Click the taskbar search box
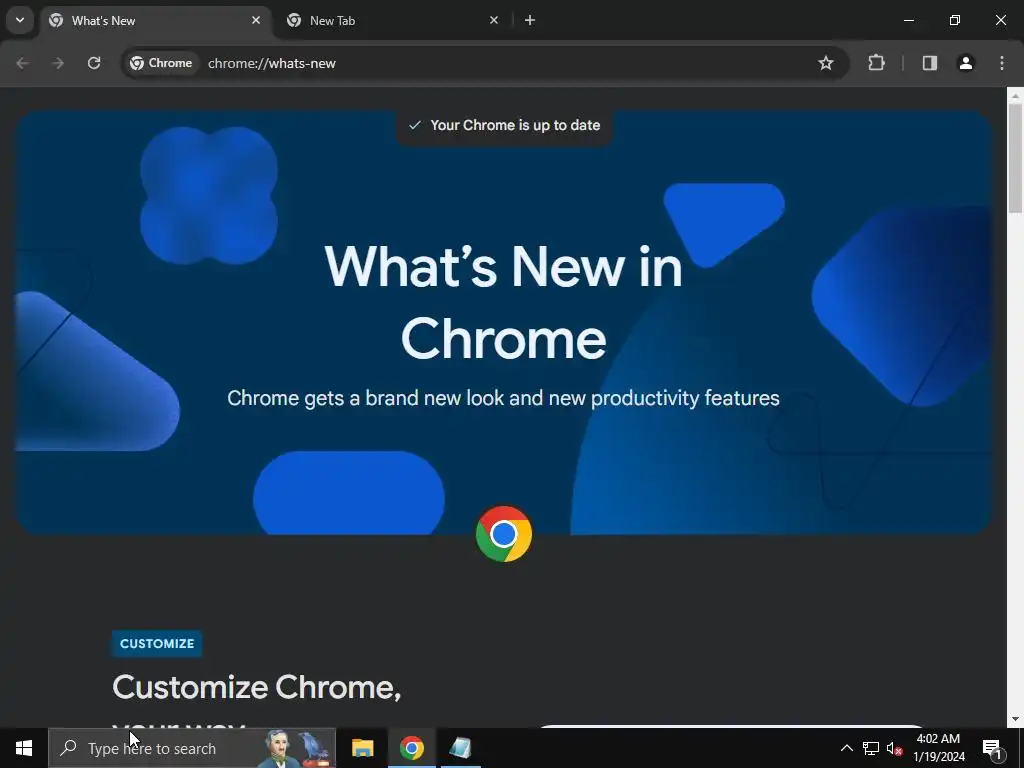Viewport: 1024px width, 768px height. 192,748
